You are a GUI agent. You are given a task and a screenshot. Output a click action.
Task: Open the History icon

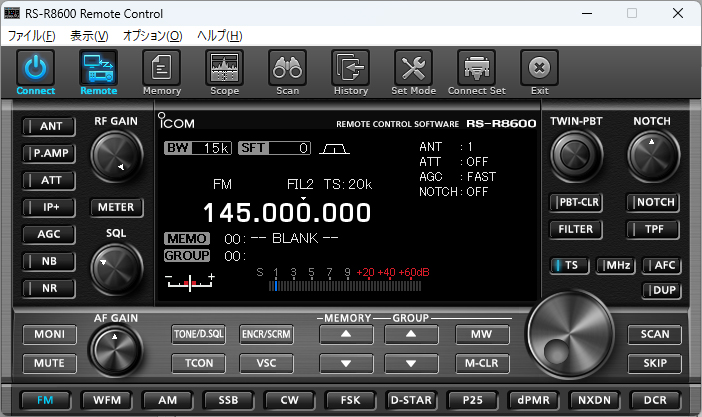351,68
